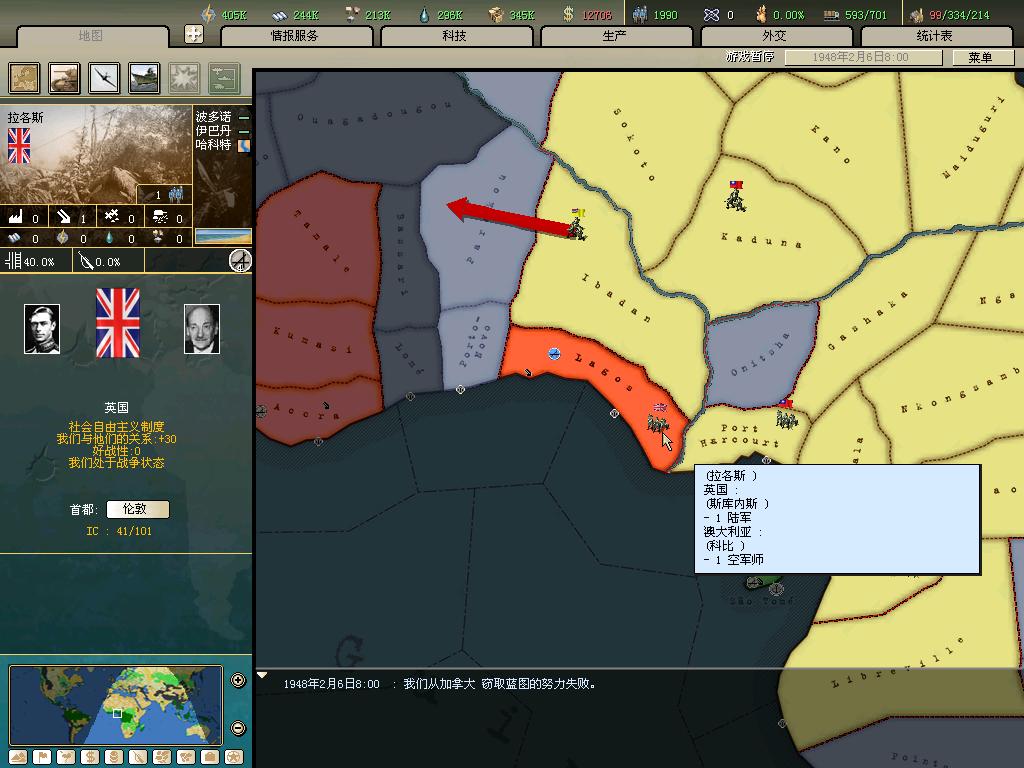Open the 统计表 statistics tab
Viewport: 1024px width, 768px height.
coord(936,36)
